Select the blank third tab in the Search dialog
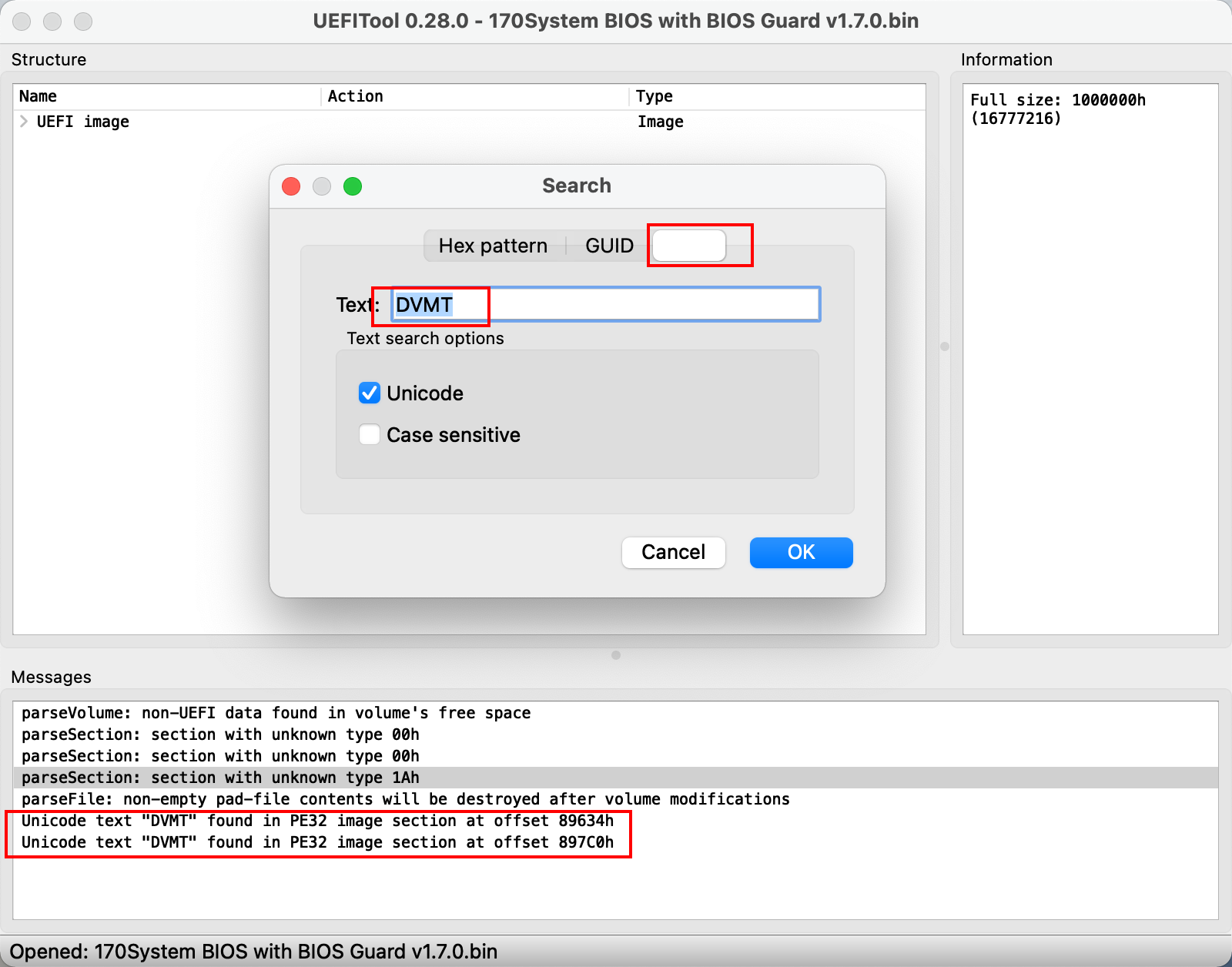 (x=689, y=246)
